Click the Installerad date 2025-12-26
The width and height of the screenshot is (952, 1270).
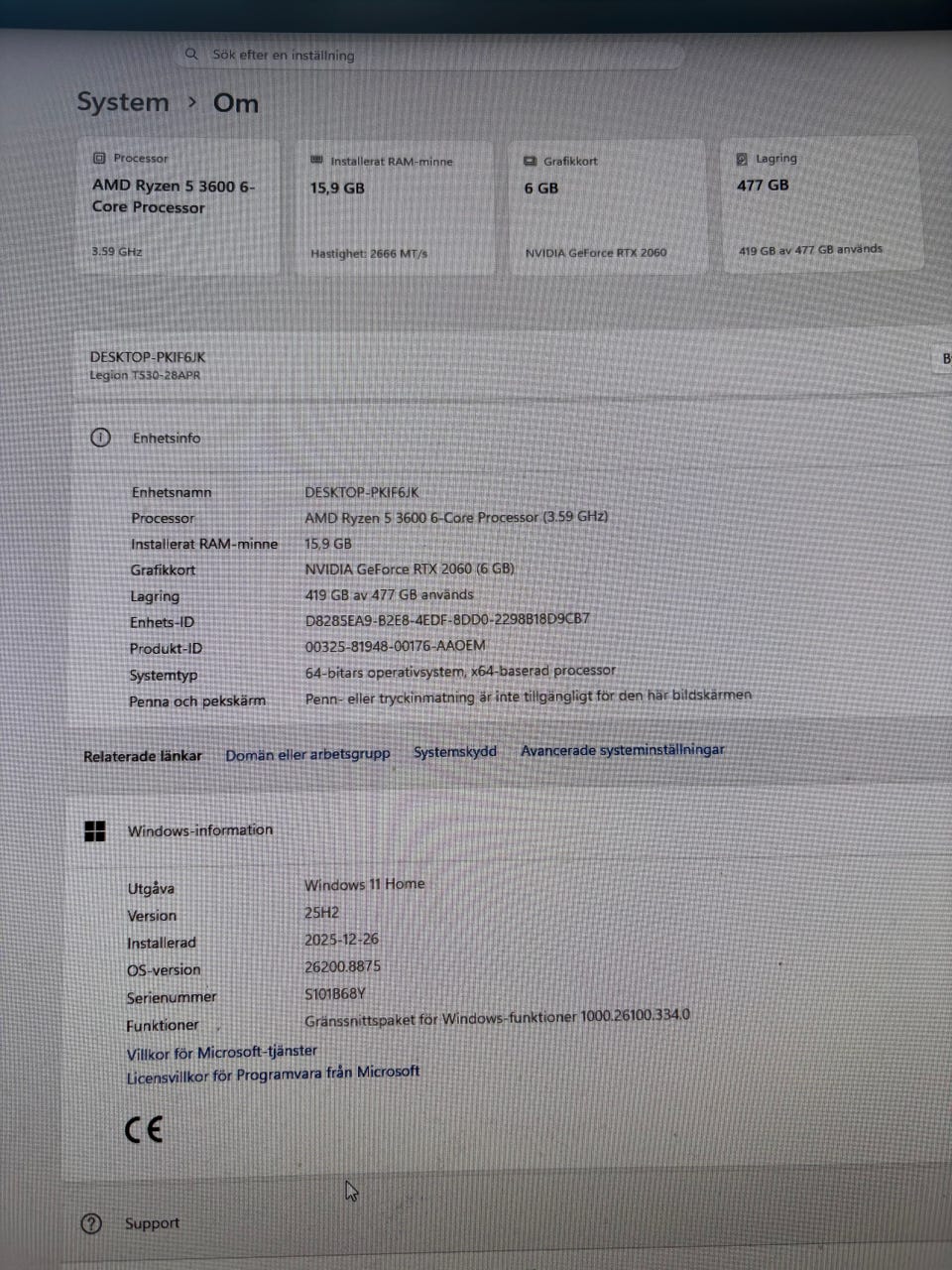coord(341,939)
